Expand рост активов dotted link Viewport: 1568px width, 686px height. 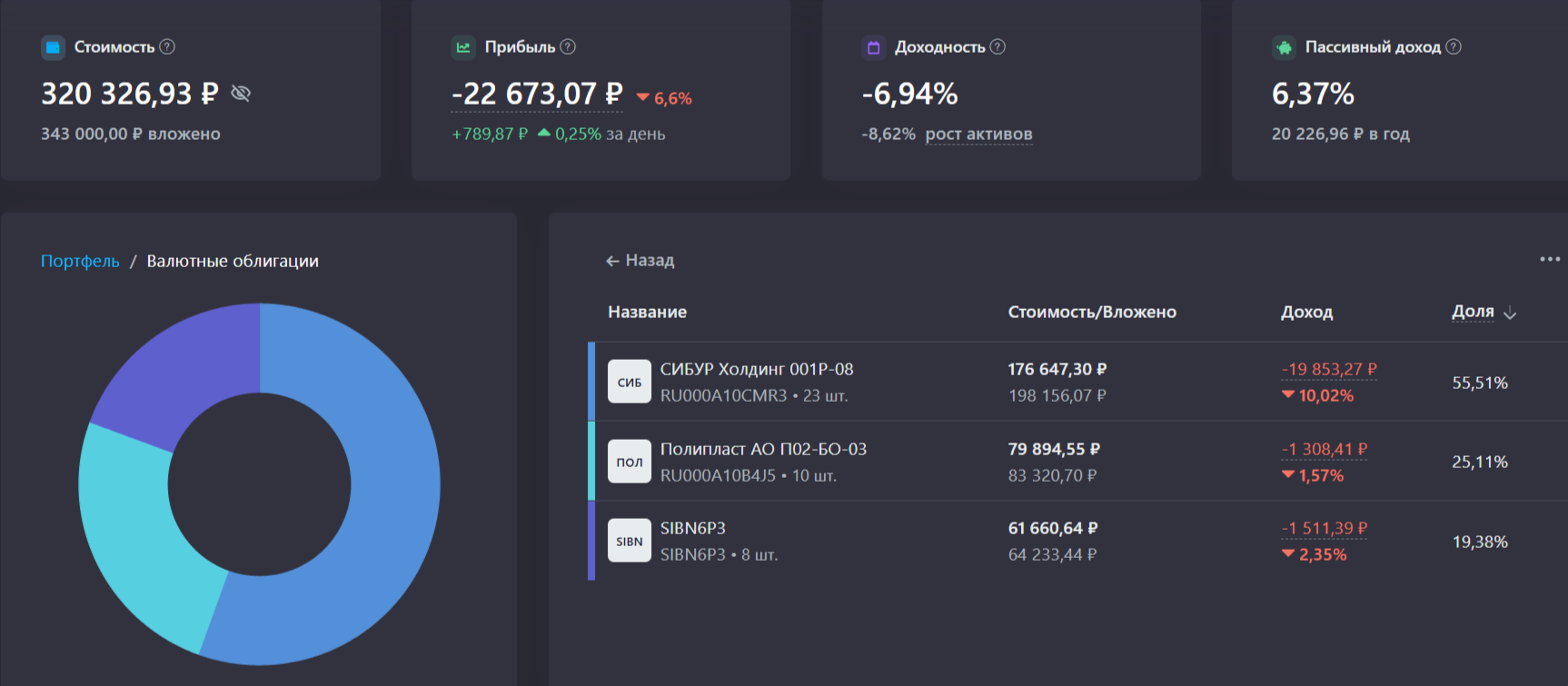978,134
